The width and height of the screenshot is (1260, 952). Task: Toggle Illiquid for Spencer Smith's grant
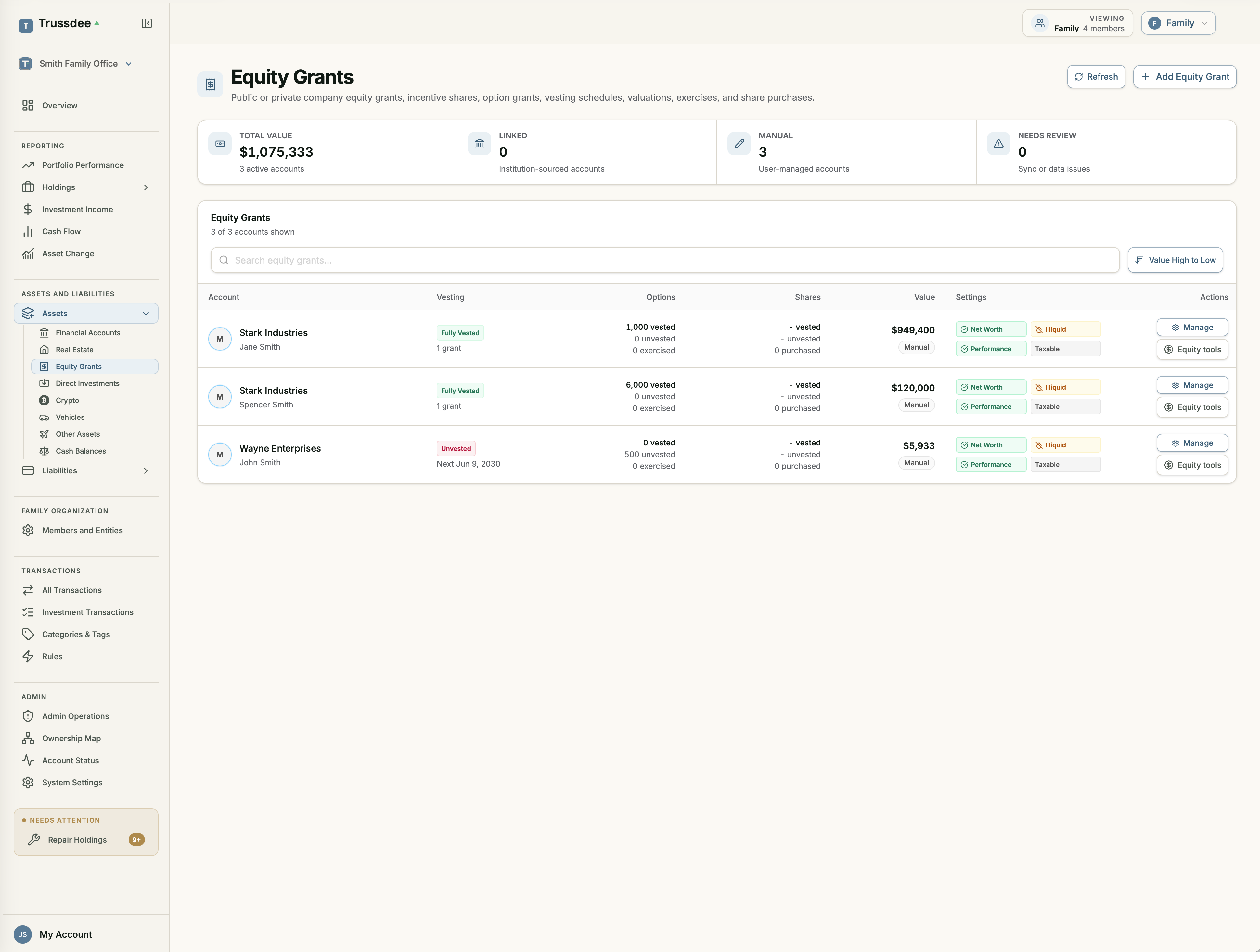(x=1065, y=387)
